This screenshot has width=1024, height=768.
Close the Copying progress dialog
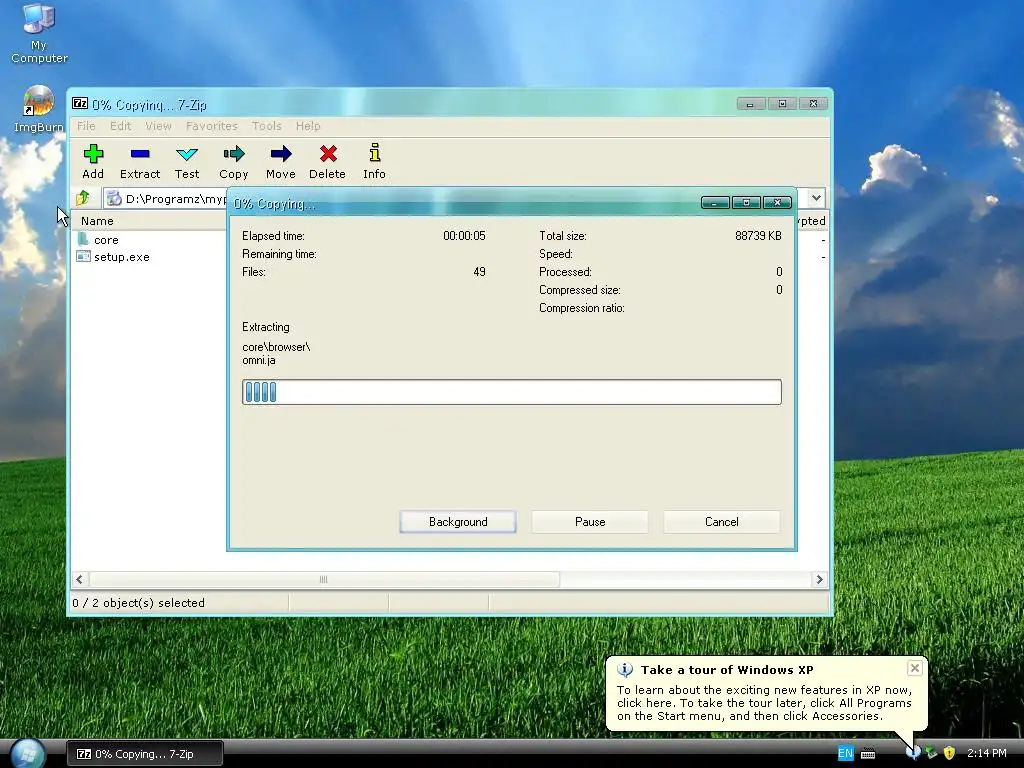[x=777, y=202]
